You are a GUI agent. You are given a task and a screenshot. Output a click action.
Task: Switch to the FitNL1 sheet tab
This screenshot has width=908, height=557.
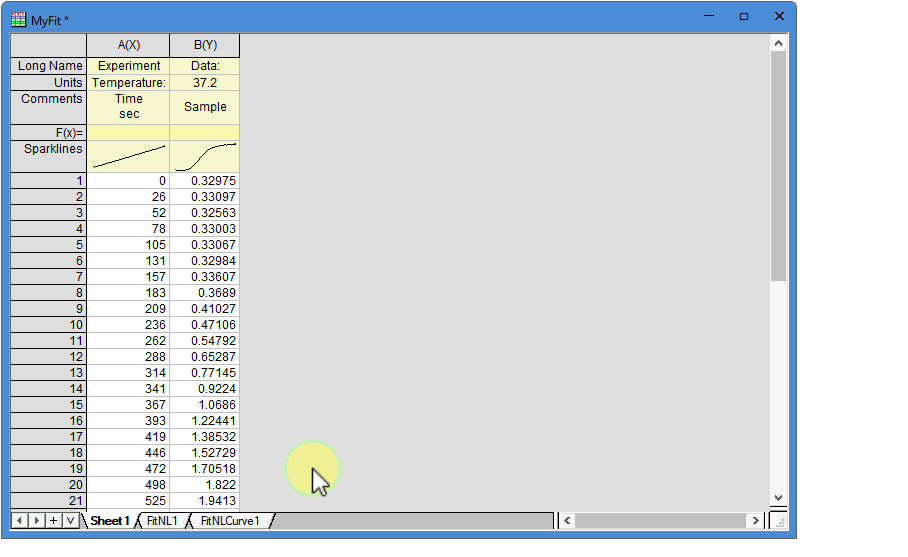tap(161, 521)
